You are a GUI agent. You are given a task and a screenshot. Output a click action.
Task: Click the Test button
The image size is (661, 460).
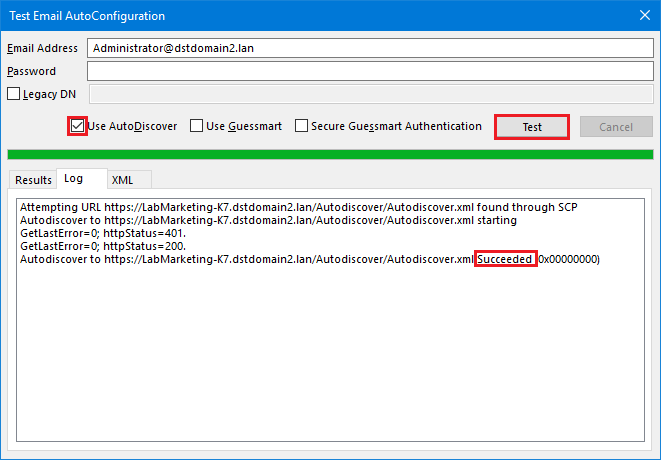pyautogui.click(x=532, y=127)
